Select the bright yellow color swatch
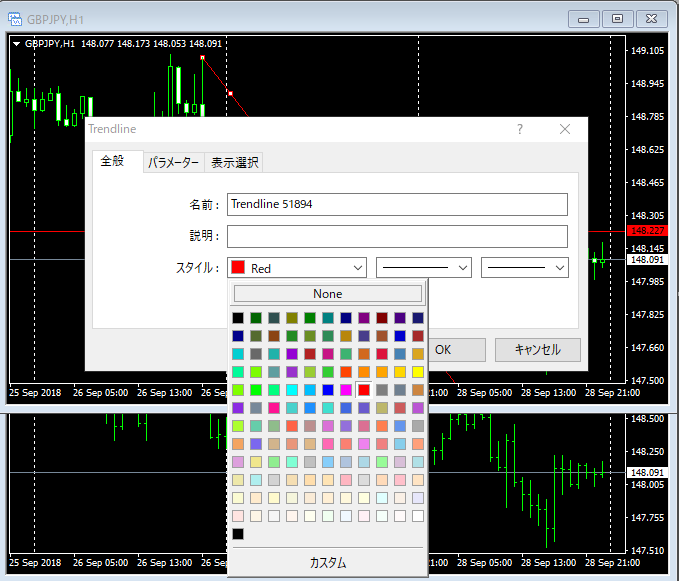Viewport: 679px width, 581px height. [x=418, y=372]
